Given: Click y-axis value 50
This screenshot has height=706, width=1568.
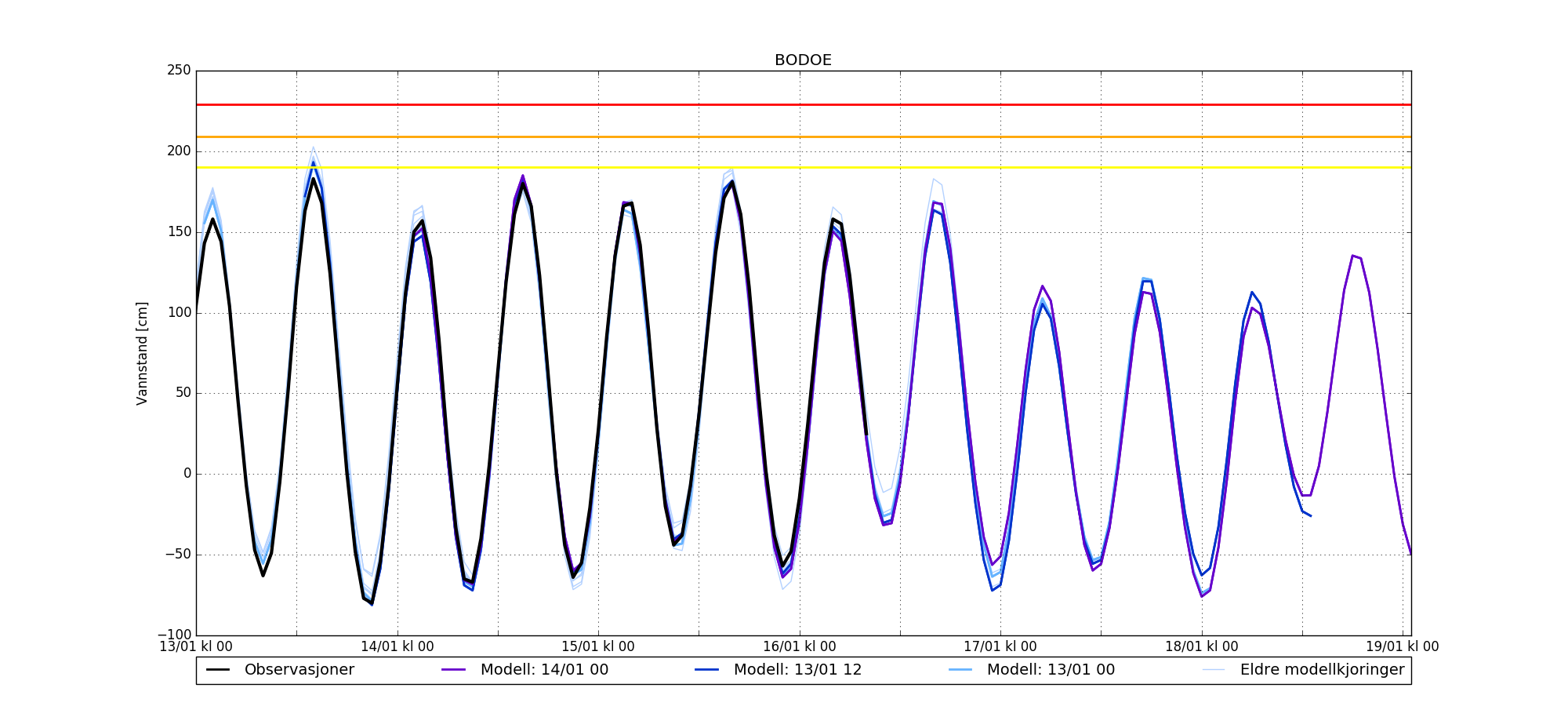Looking at the screenshot, I should [183, 393].
